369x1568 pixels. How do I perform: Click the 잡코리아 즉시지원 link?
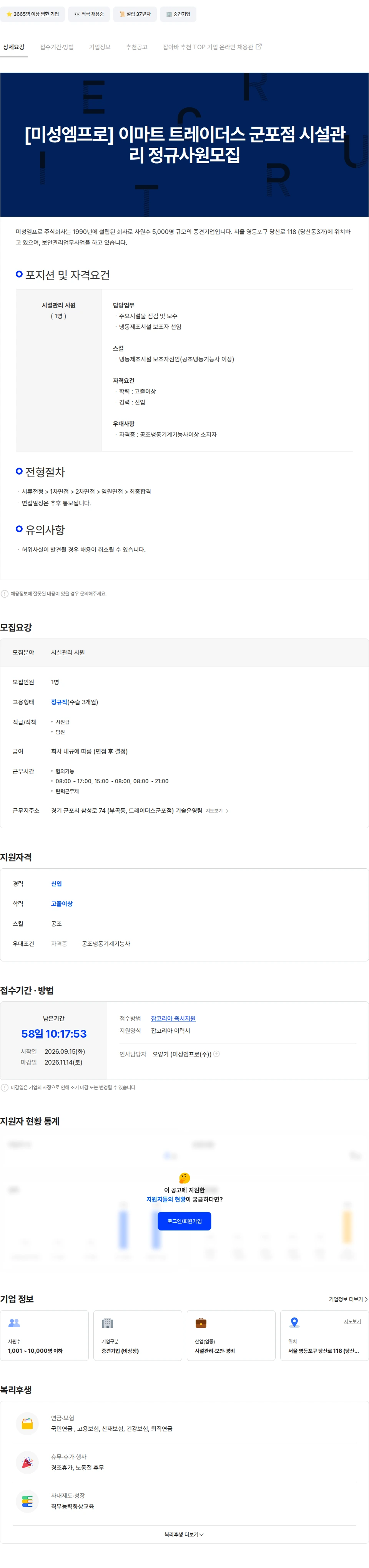click(173, 1018)
